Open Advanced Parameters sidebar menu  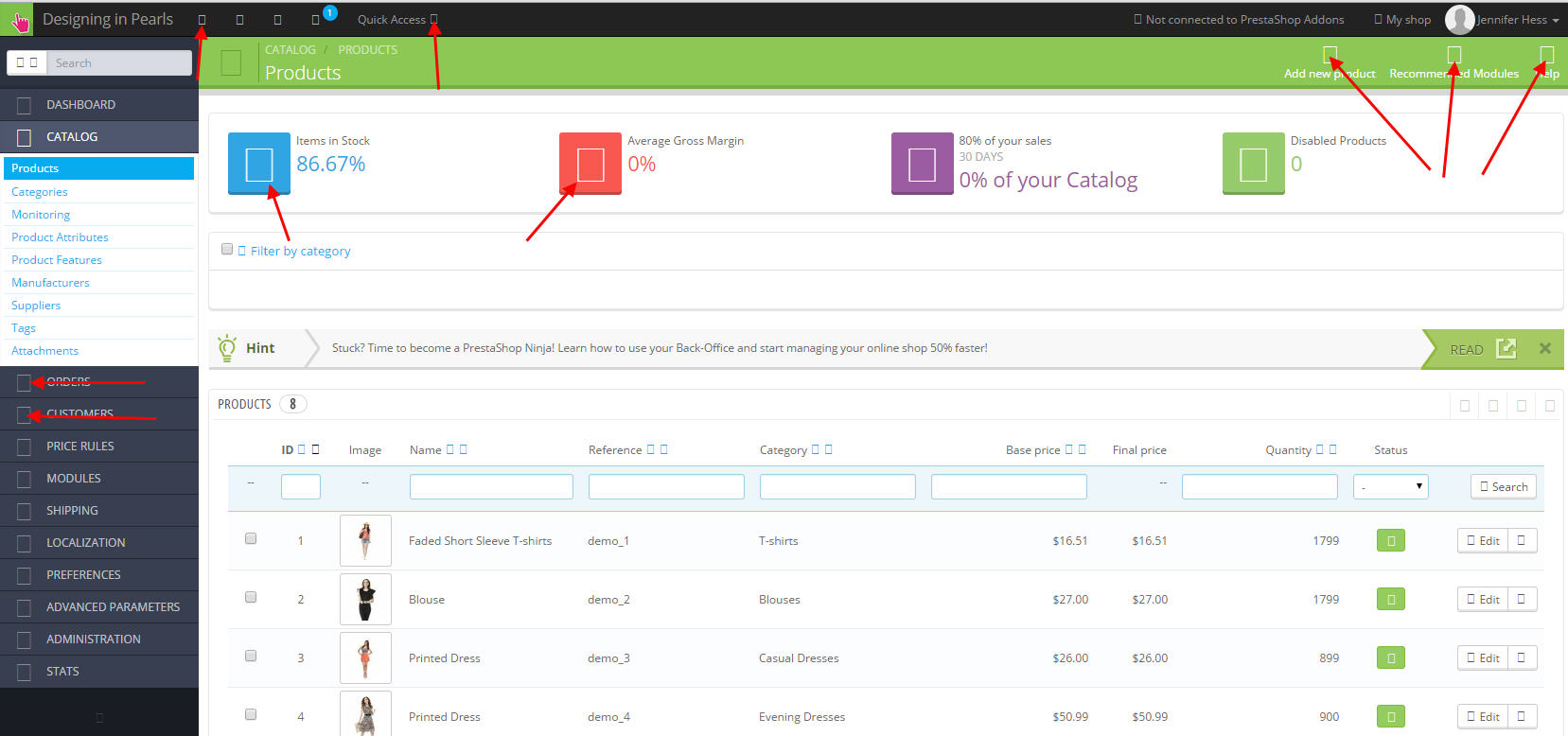(99, 607)
